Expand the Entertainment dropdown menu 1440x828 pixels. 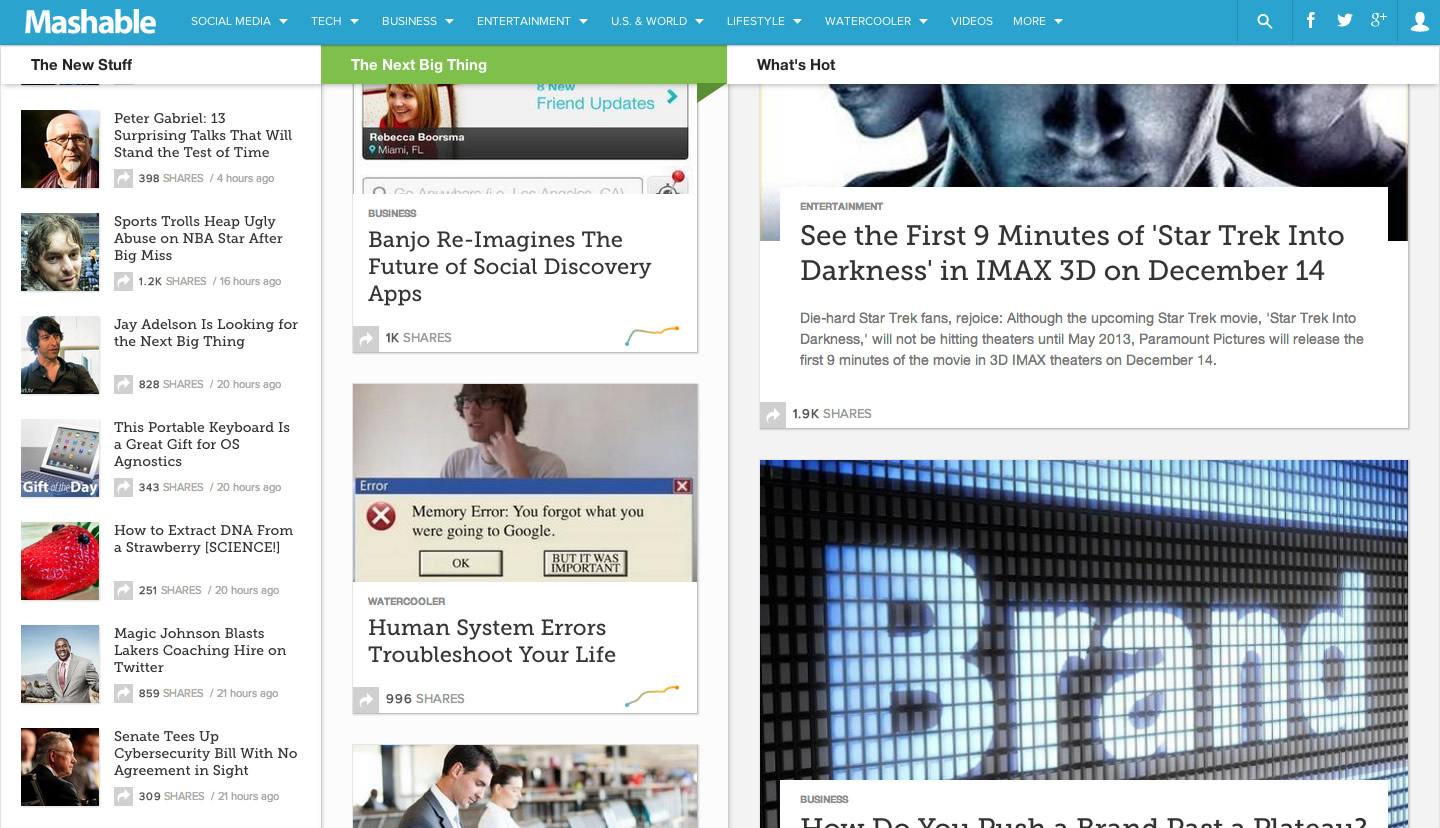[531, 21]
